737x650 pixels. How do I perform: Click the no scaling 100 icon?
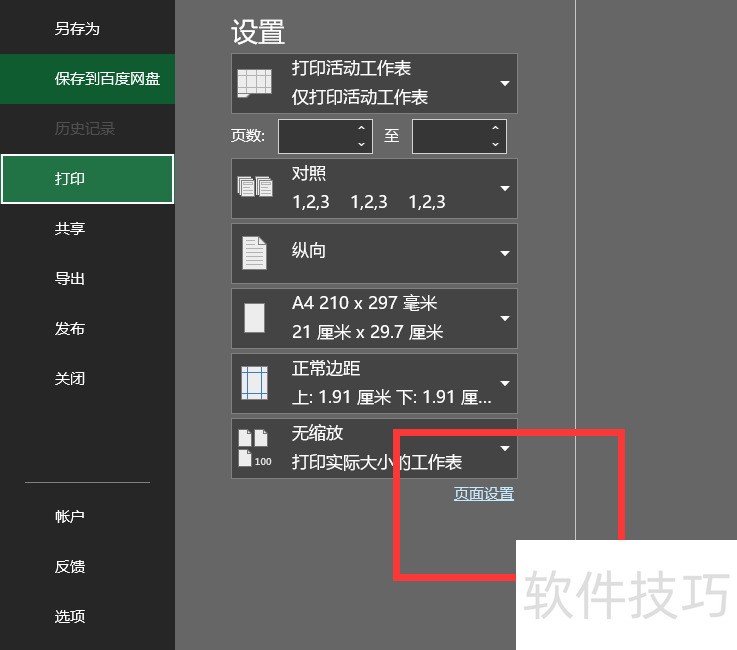coord(255,448)
